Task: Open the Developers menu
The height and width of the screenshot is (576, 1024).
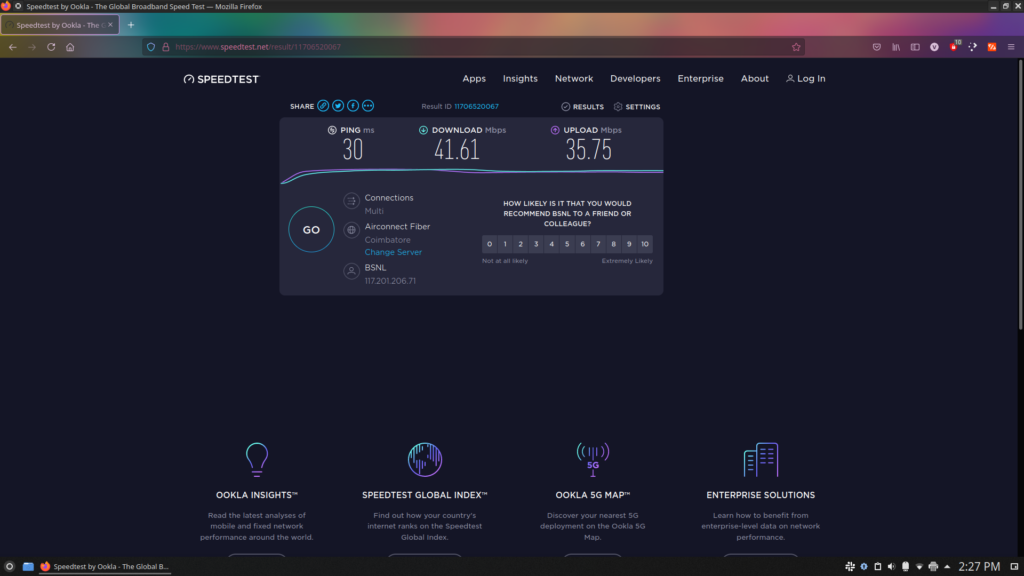Action: (x=635, y=78)
